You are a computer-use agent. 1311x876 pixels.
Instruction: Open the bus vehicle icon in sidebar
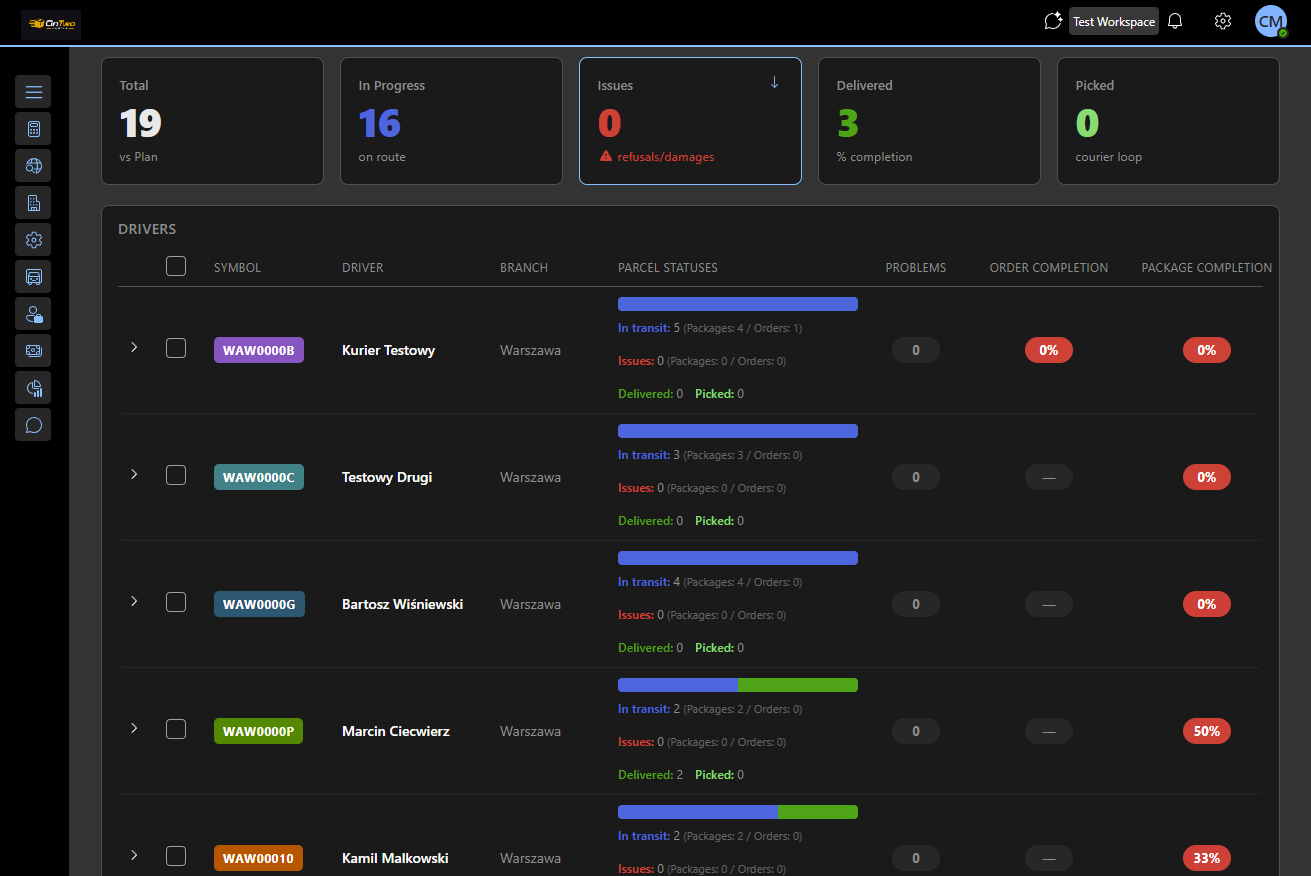coord(33,277)
